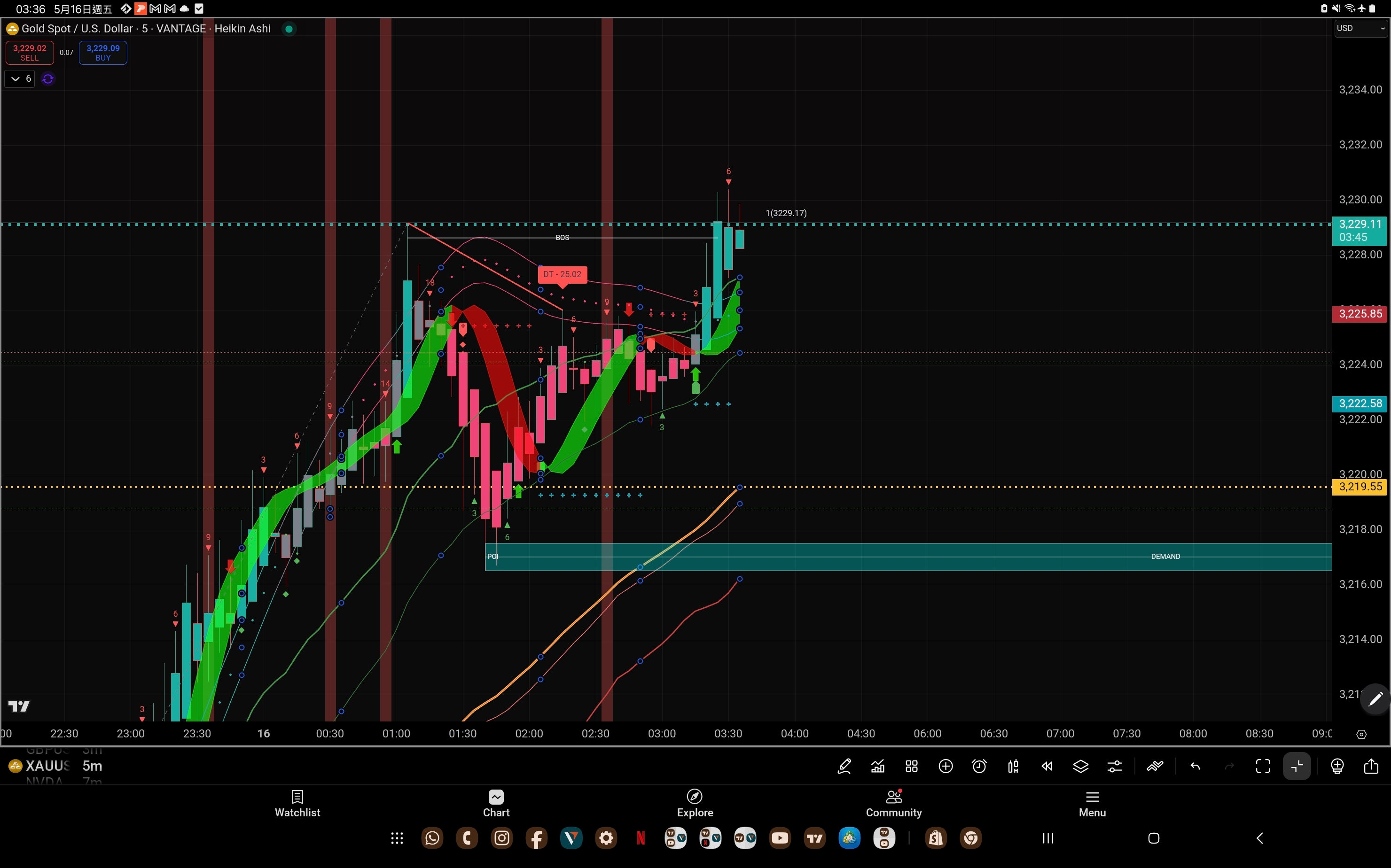This screenshot has height=868, width=1391.
Task: Open Facebook from the taskbar
Action: coord(536,838)
